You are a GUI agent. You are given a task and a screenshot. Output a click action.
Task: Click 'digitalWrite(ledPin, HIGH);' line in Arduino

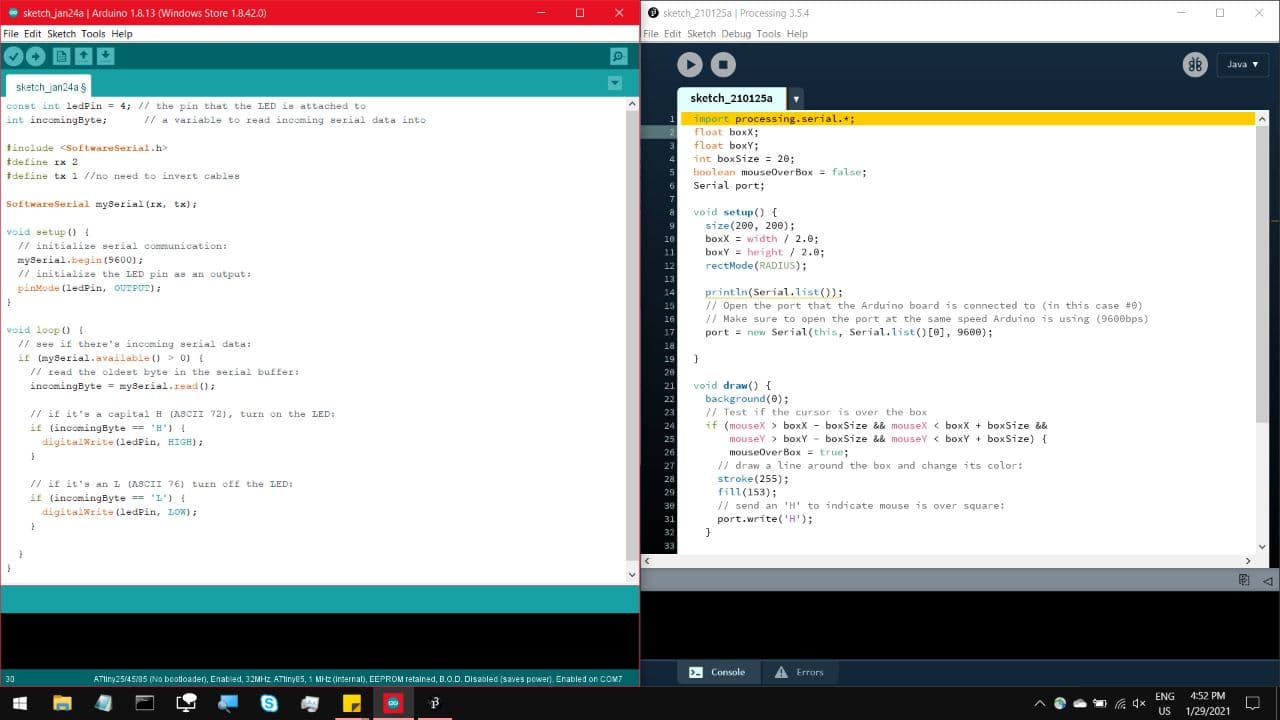click(122, 442)
